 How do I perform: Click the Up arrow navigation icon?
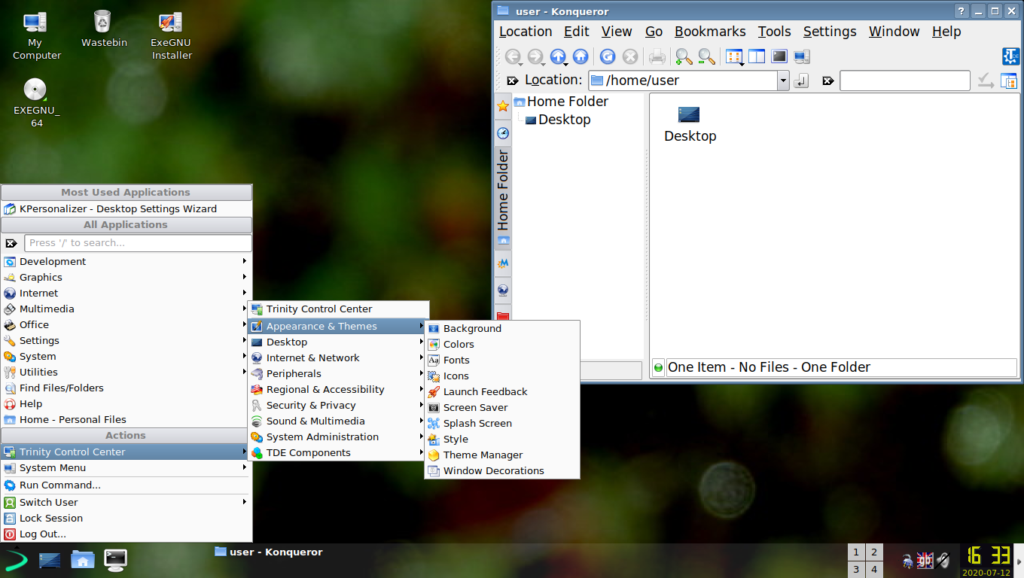click(x=558, y=57)
